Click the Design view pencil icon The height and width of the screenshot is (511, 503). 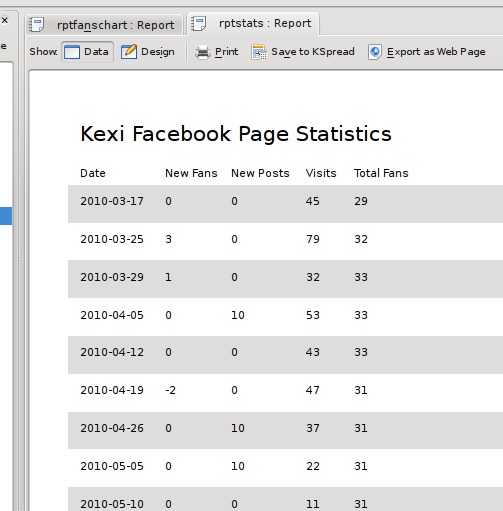coord(129,52)
